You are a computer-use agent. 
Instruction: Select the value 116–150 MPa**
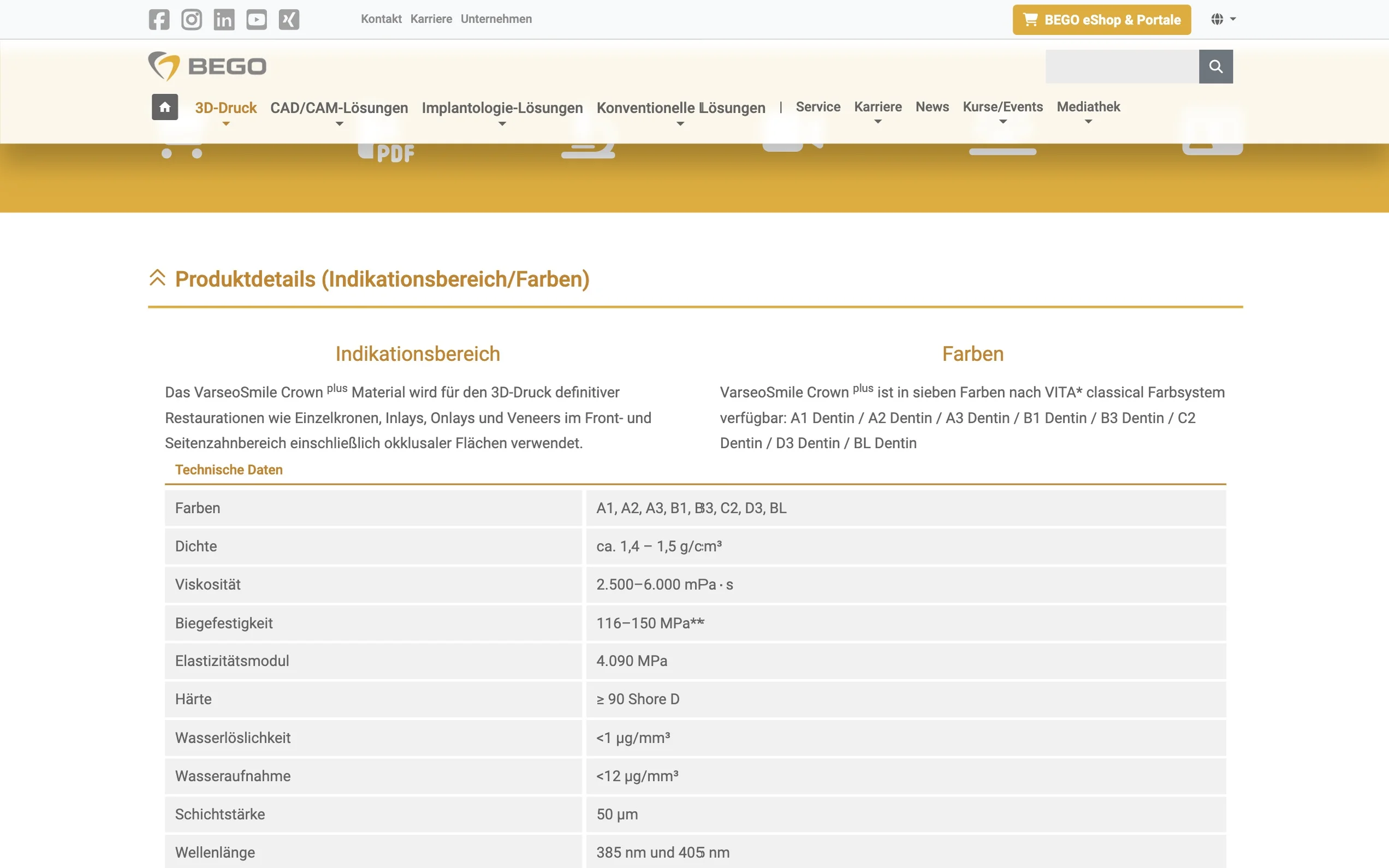click(650, 623)
